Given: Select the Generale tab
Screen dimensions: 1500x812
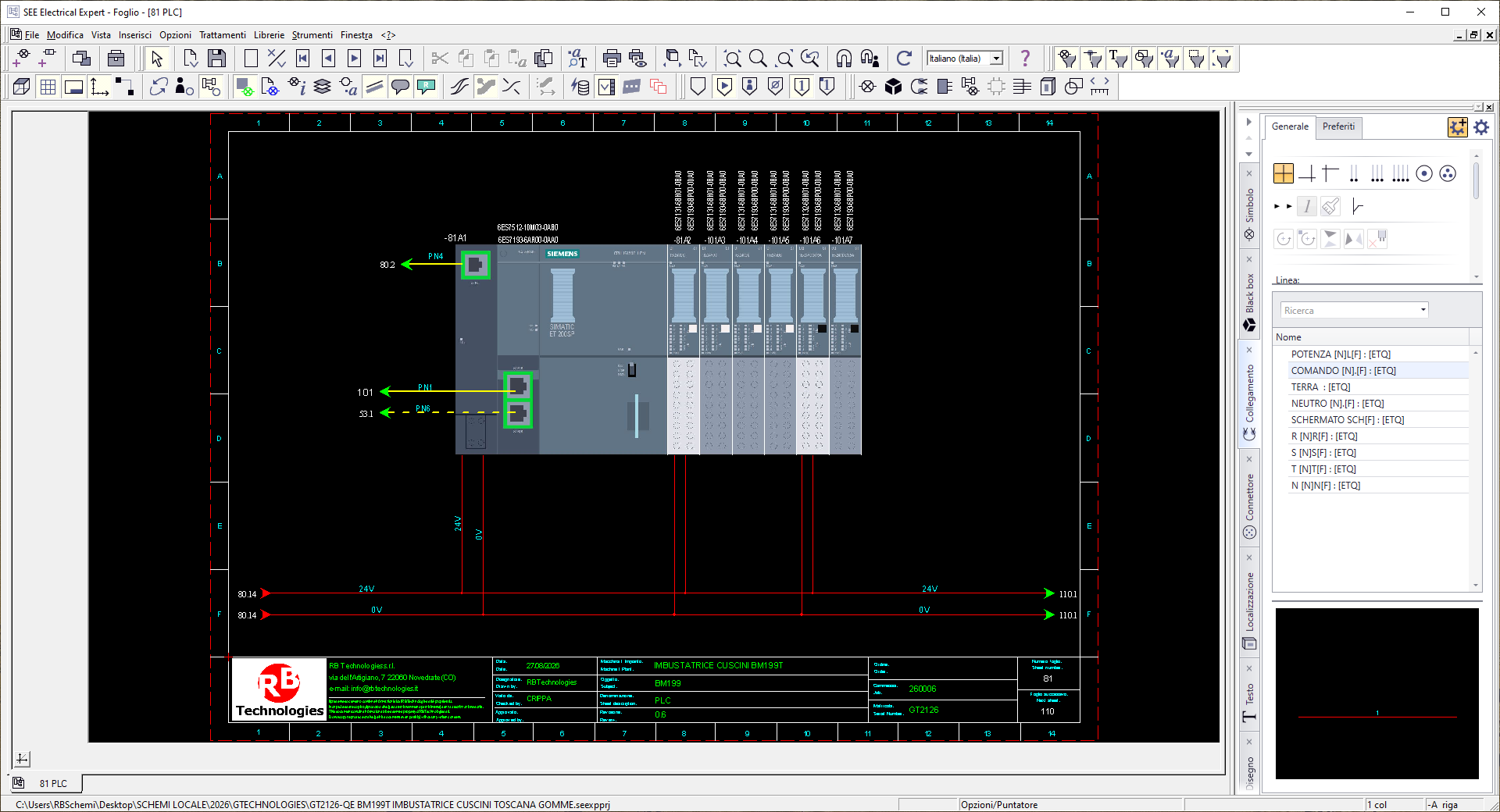Looking at the screenshot, I should [1290, 126].
